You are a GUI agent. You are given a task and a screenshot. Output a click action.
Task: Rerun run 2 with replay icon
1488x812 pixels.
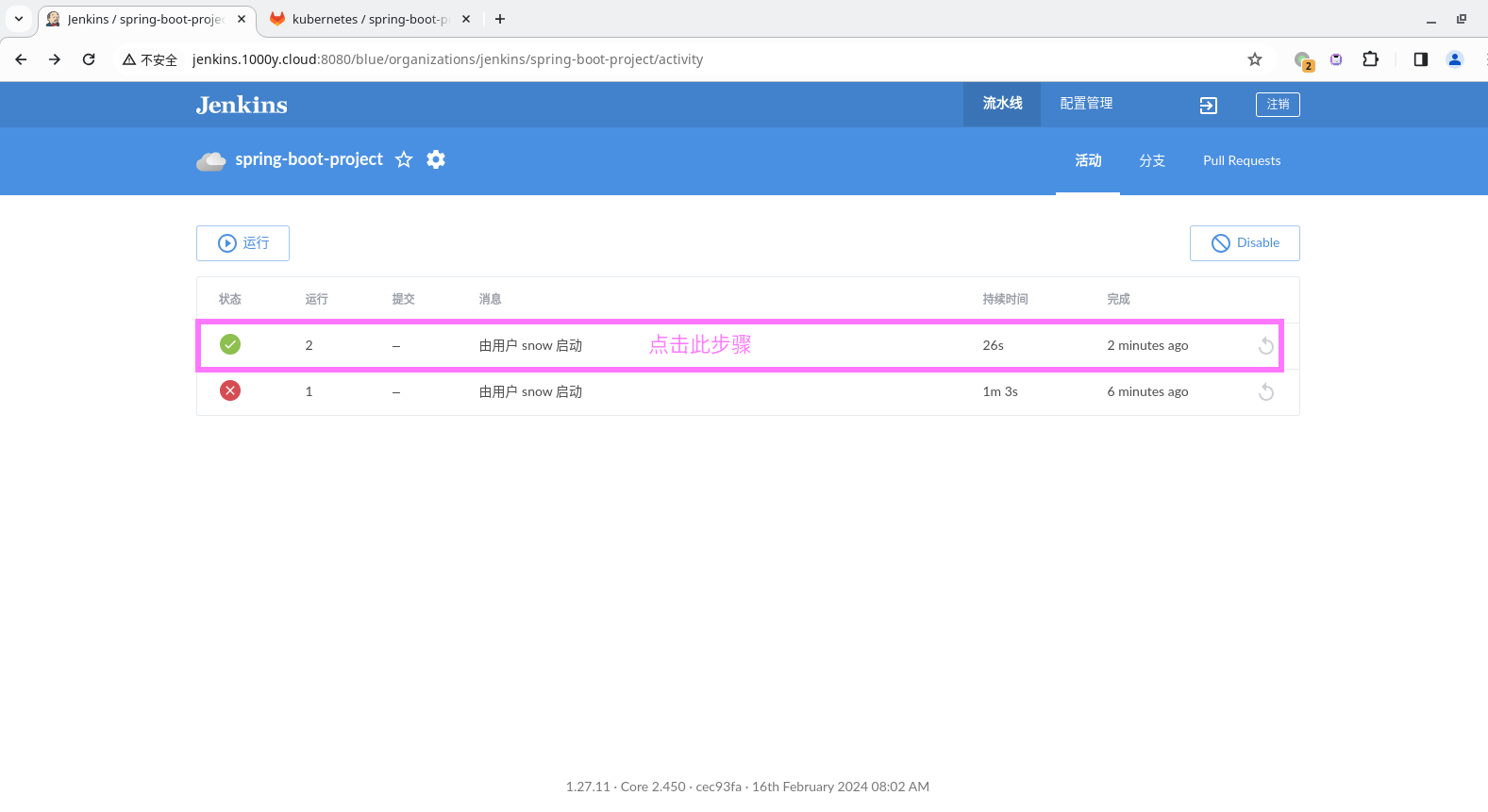coord(1266,346)
